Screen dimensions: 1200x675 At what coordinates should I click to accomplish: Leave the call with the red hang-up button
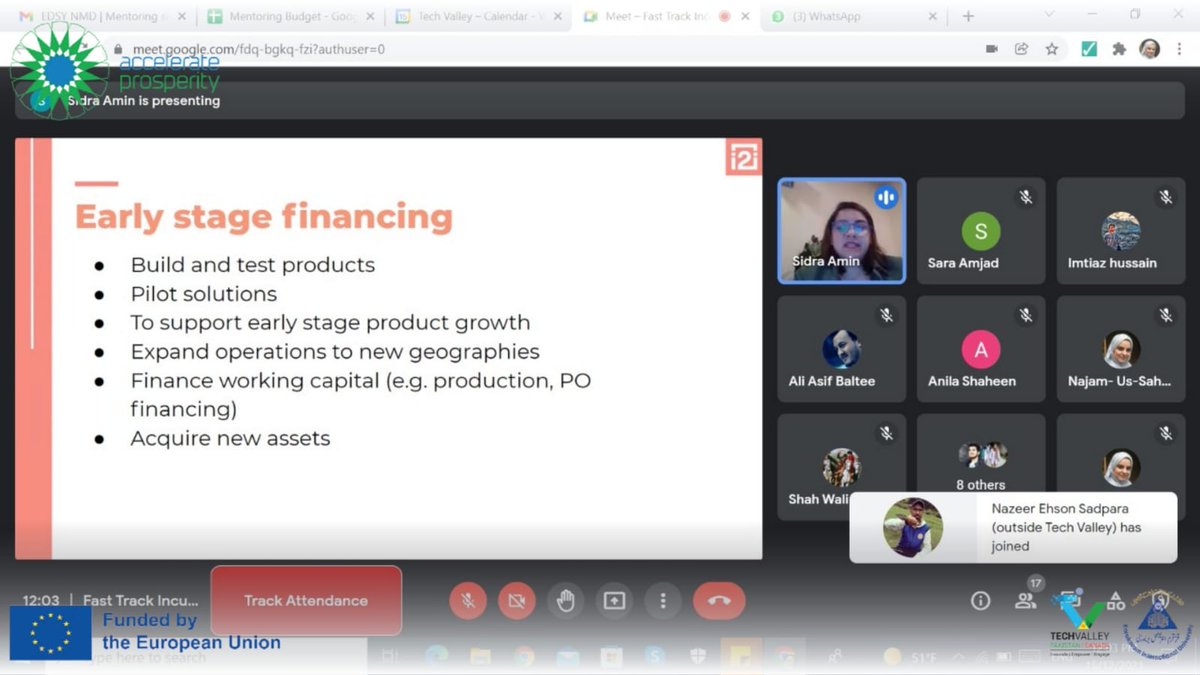719,601
